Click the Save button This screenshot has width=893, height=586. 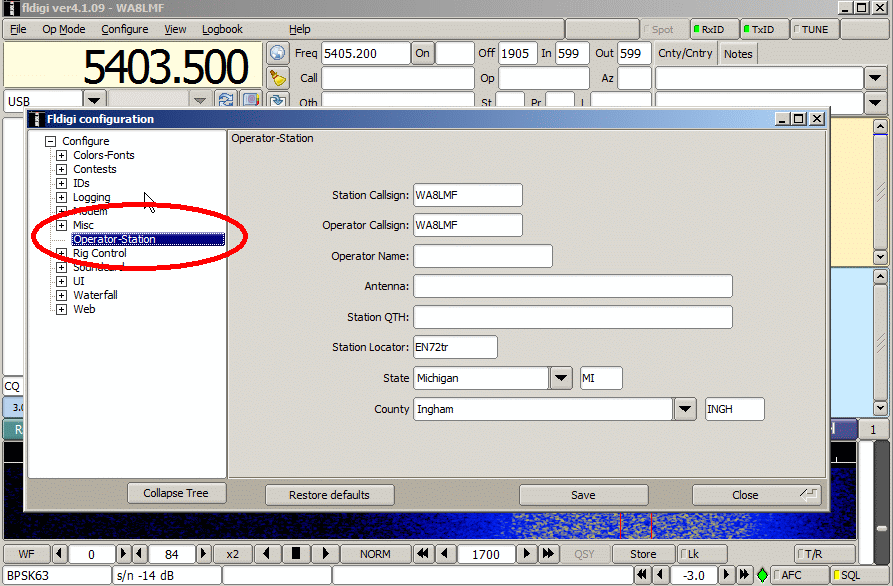[583, 495]
